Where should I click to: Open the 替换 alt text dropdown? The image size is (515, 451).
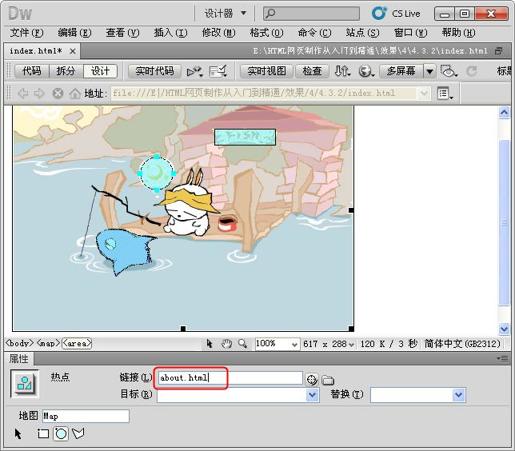(x=459, y=395)
